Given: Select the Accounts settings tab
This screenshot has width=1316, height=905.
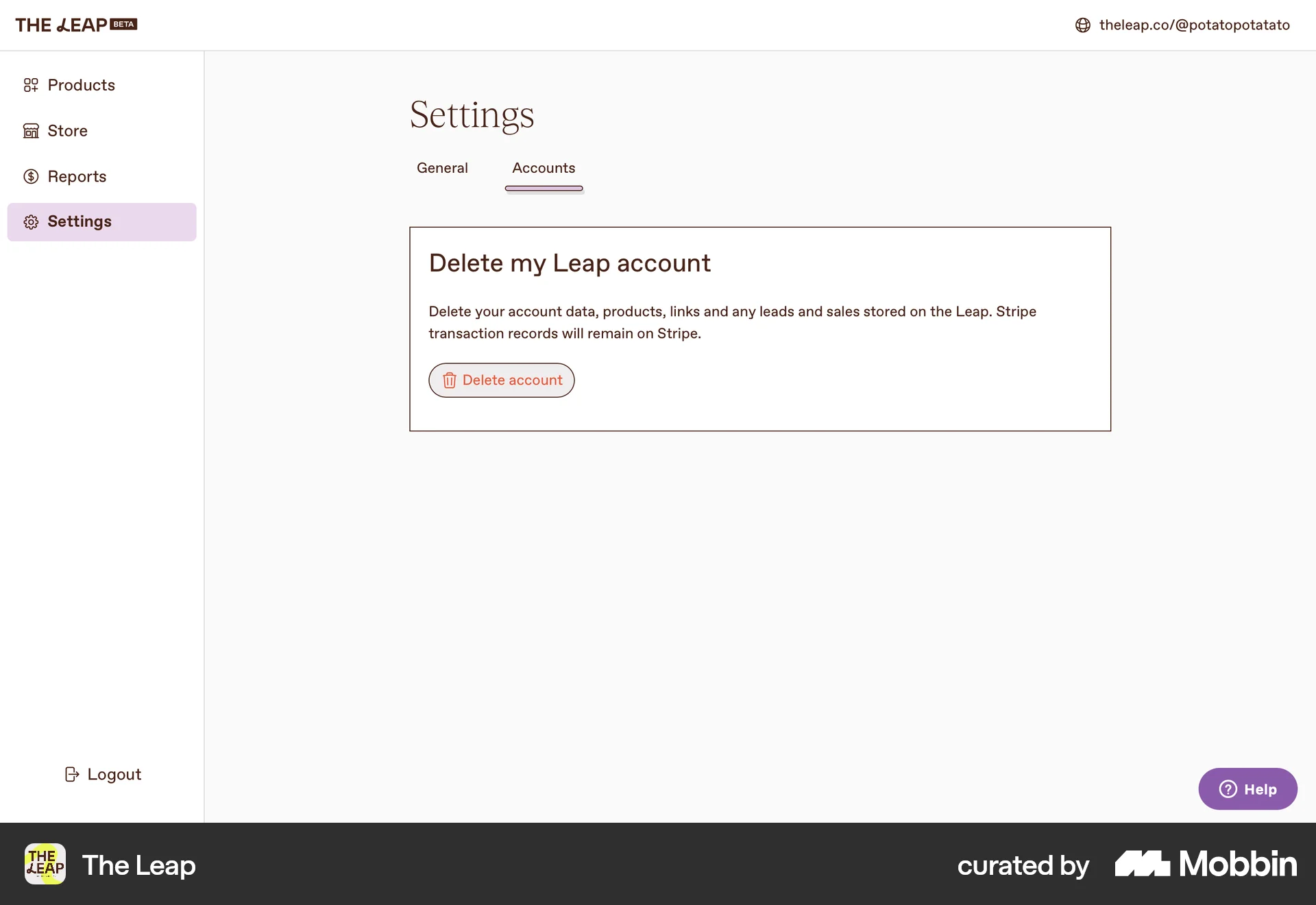Looking at the screenshot, I should pyautogui.click(x=544, y=168).
